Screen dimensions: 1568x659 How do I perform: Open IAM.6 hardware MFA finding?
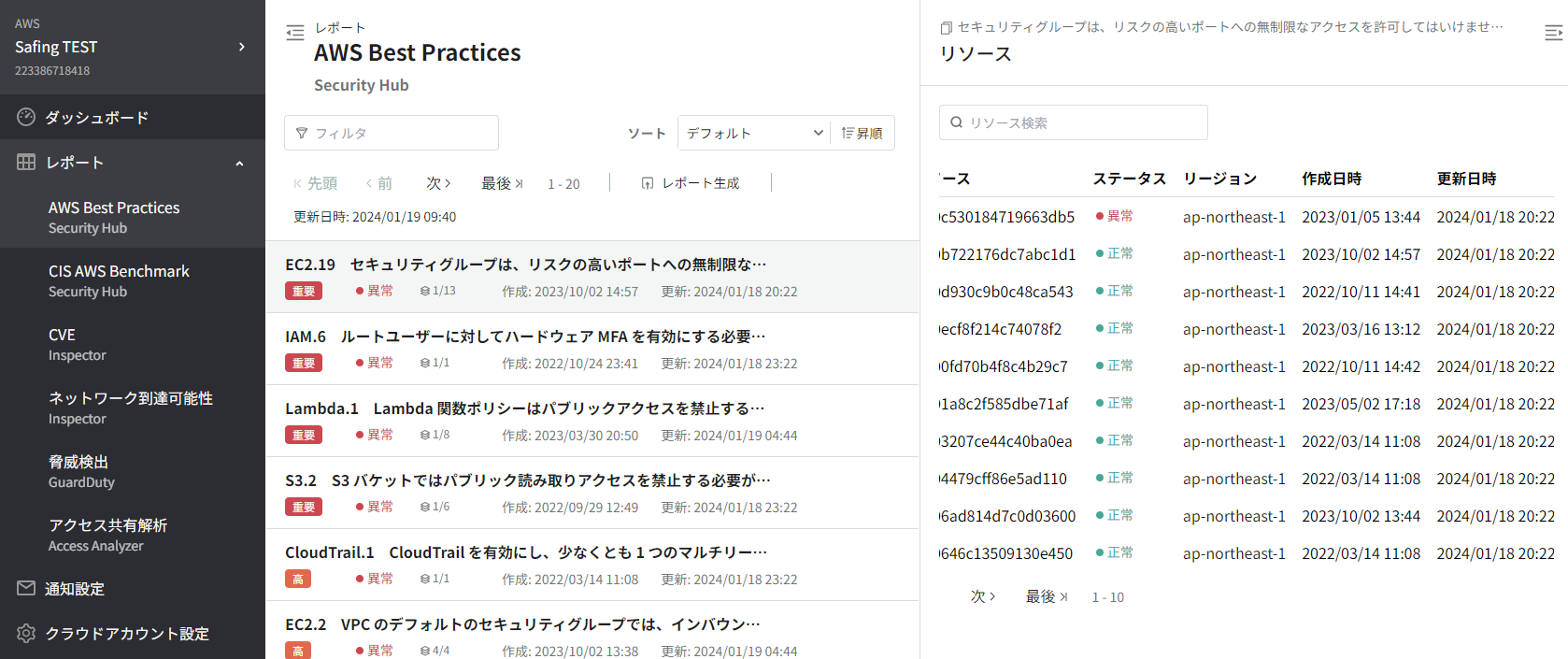pyautogui.click(x=592, y=349)
